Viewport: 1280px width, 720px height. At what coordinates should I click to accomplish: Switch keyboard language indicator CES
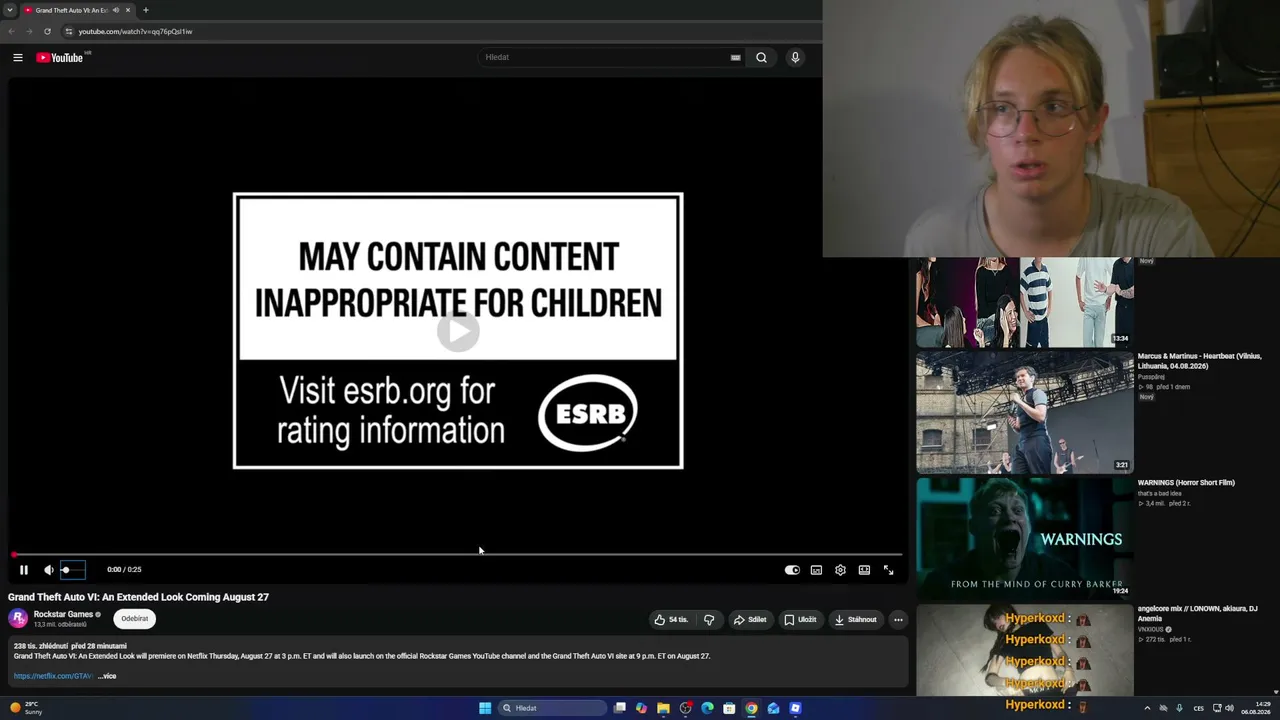click(1198, 708)
